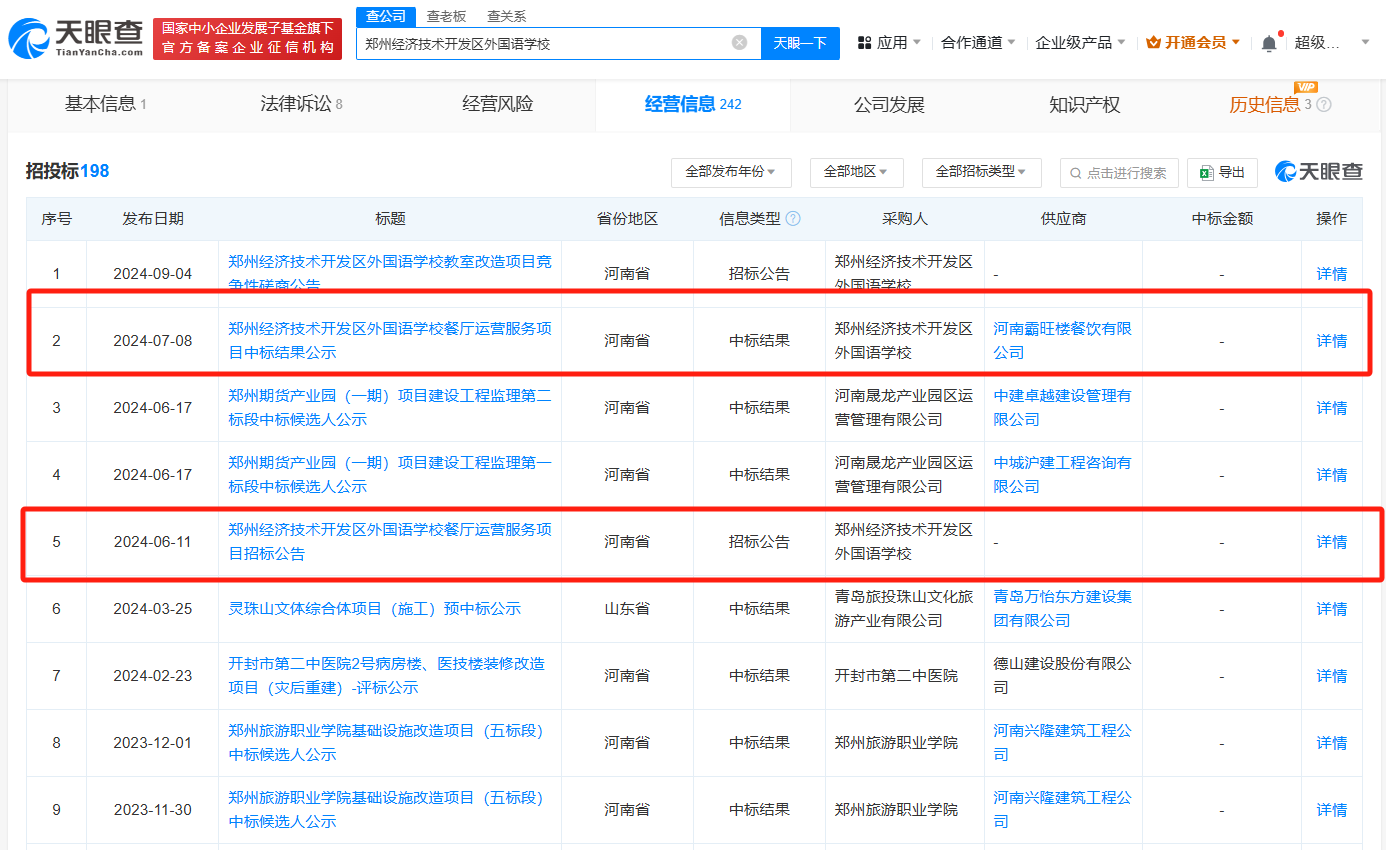This screenshot has height=850, width=1386.
Task: Click 详情 for row 8 dated 2023-12-01
Action: click(1331, 742)
